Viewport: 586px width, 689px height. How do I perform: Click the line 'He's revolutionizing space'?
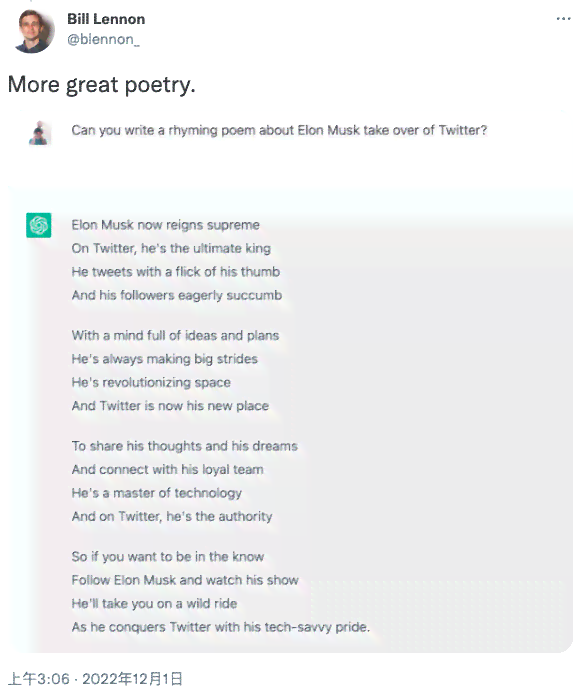151,382
